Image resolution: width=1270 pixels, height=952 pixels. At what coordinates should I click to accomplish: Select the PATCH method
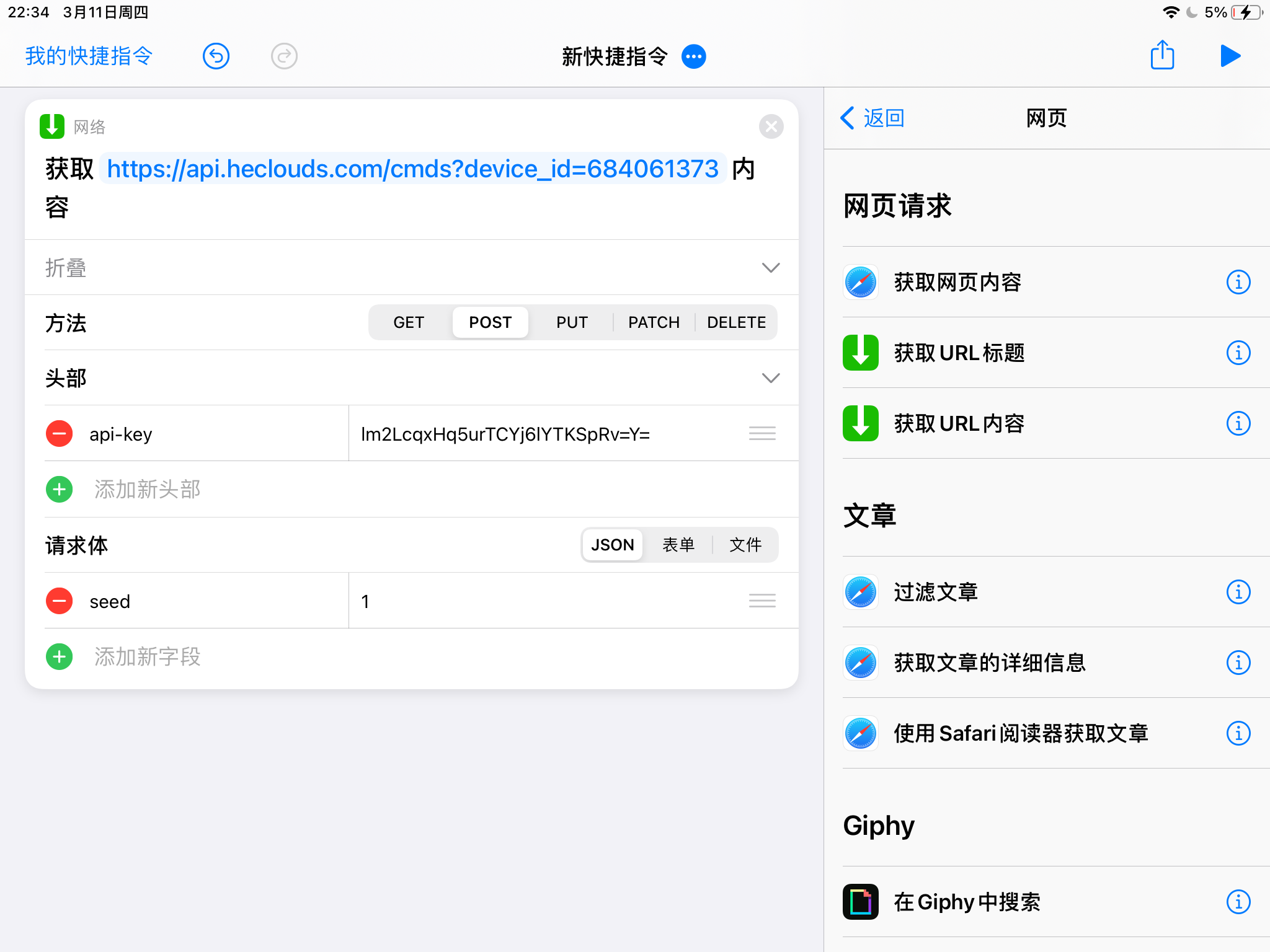click(654, 322)
